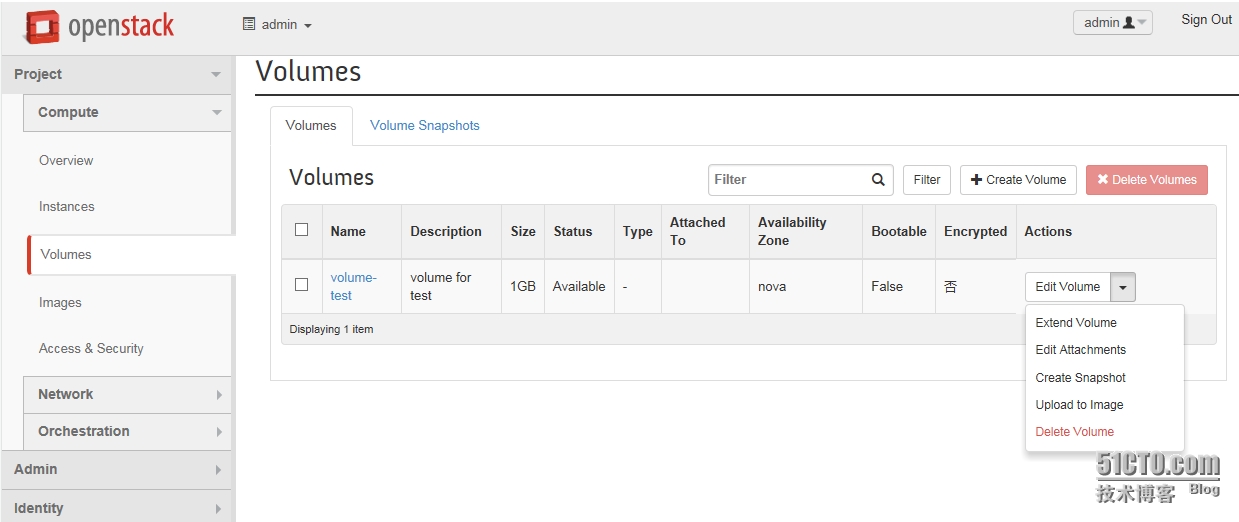
Task: Open the admin user menu dropdown
Action: (x=1113, y=22)
